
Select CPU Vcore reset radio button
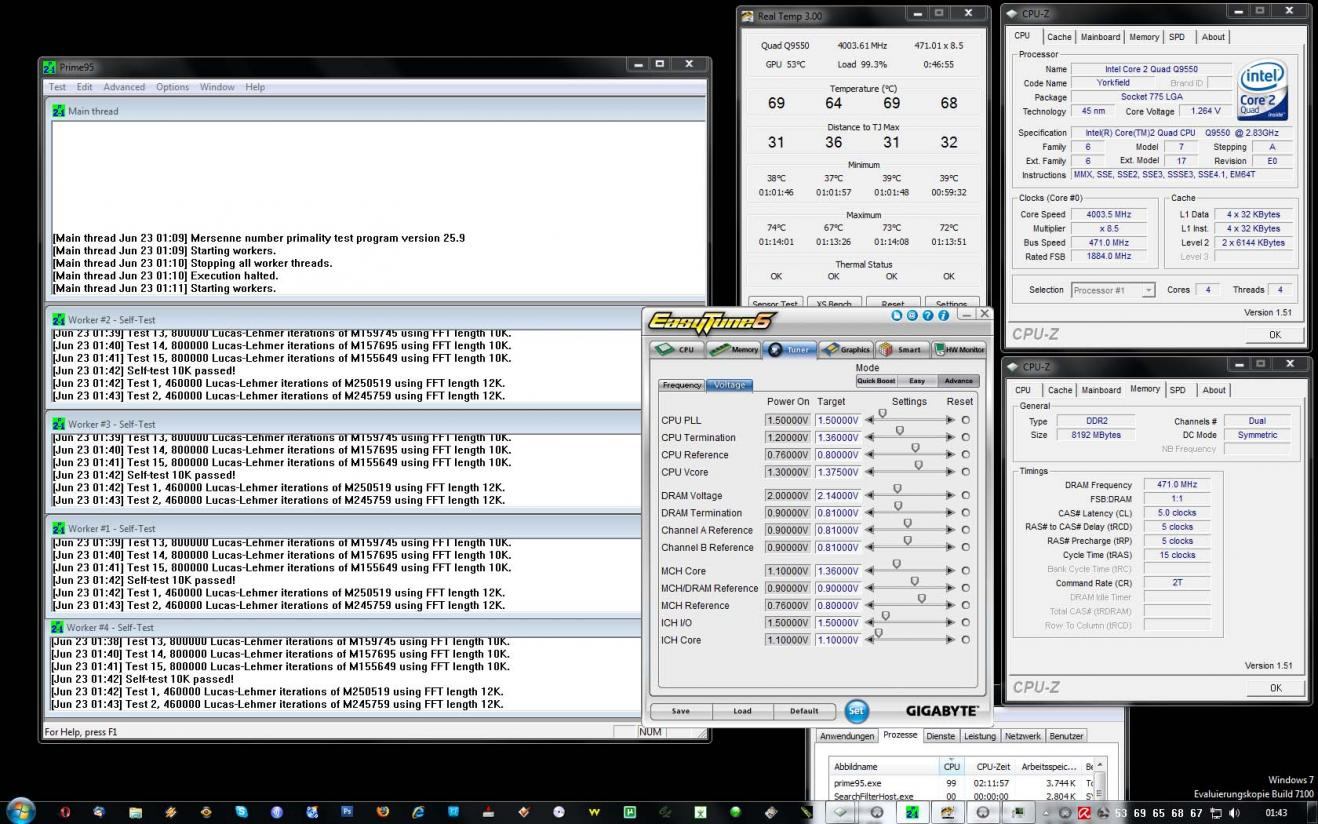point(965,472)
